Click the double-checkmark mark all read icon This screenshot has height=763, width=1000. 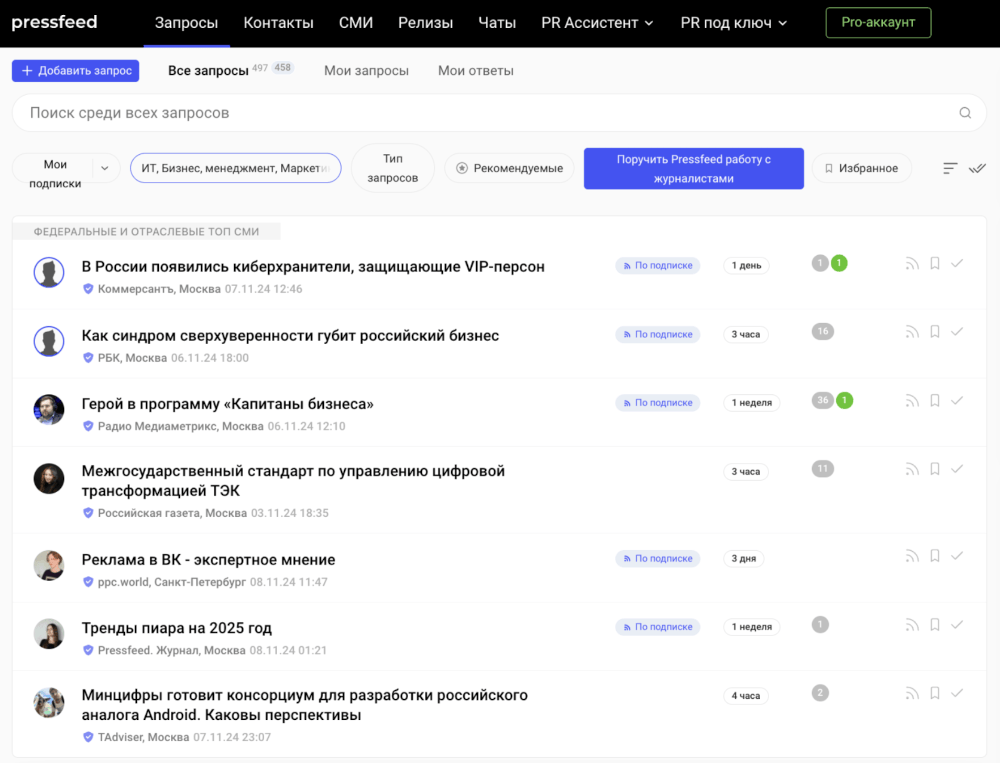click(977, 168)
